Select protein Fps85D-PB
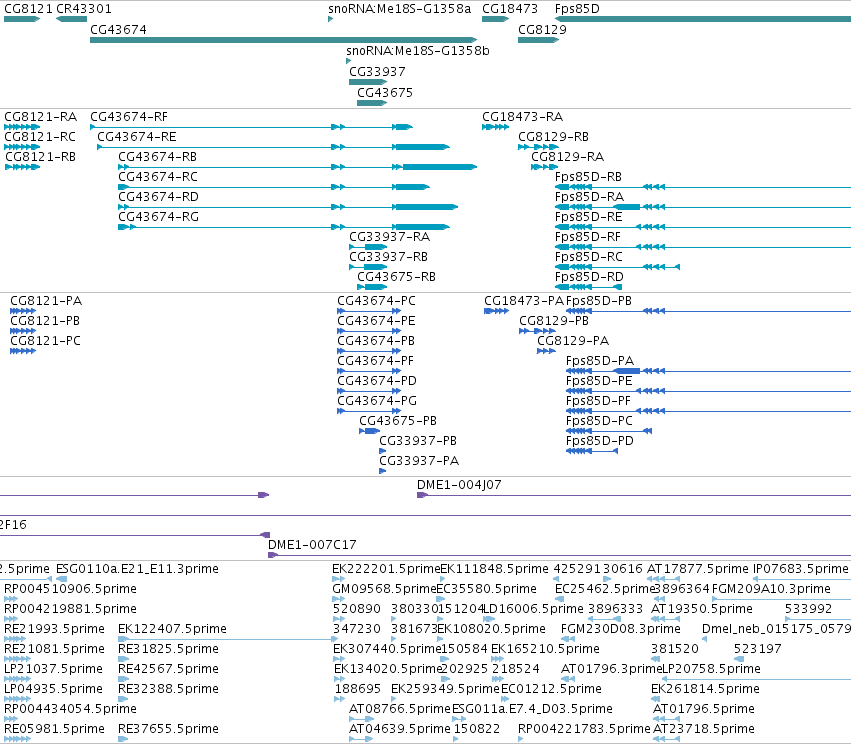Viewport: 851px width, 744px height. pos(599,301)
